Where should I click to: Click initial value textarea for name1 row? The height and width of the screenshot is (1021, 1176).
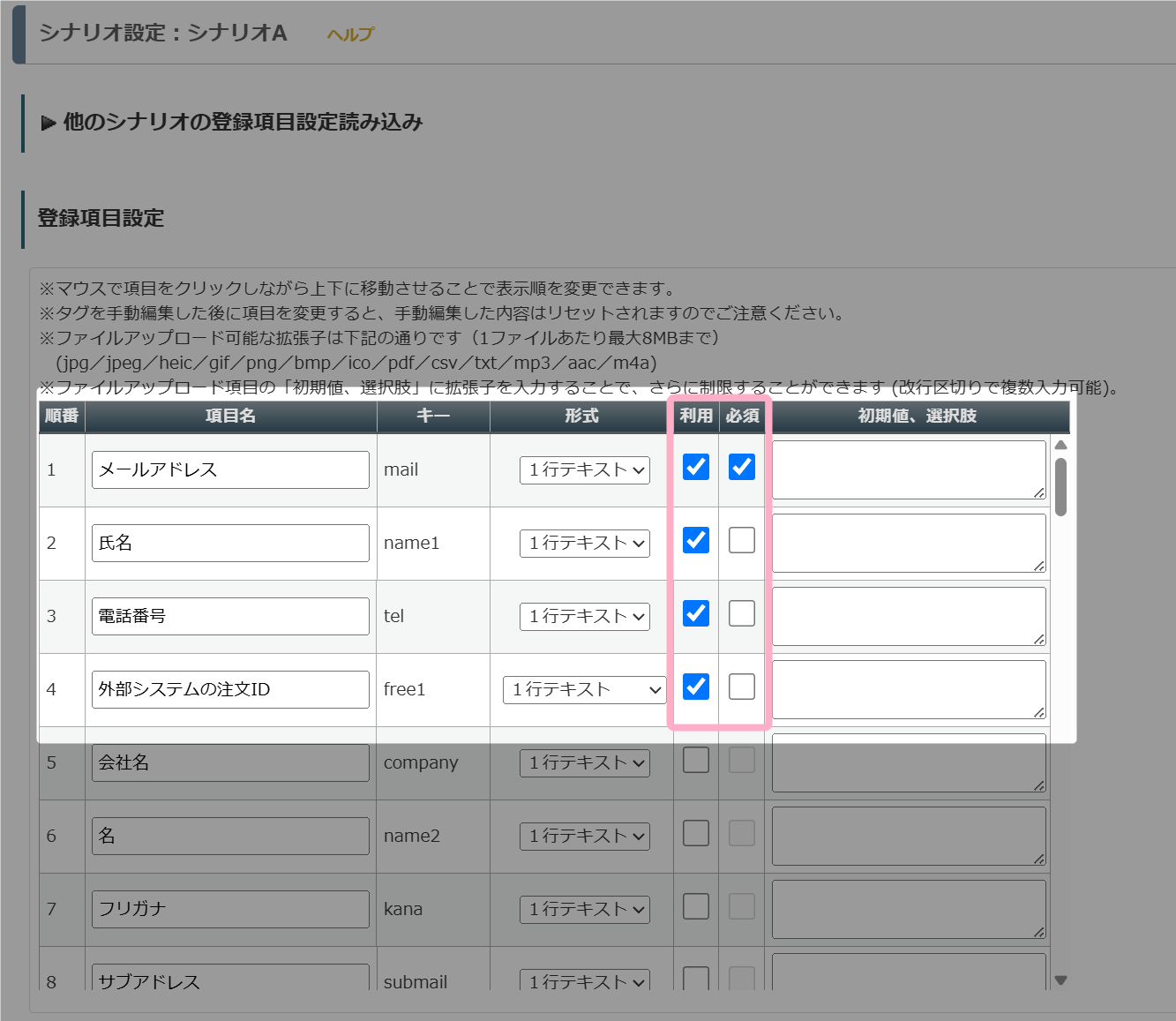(909, 543)
